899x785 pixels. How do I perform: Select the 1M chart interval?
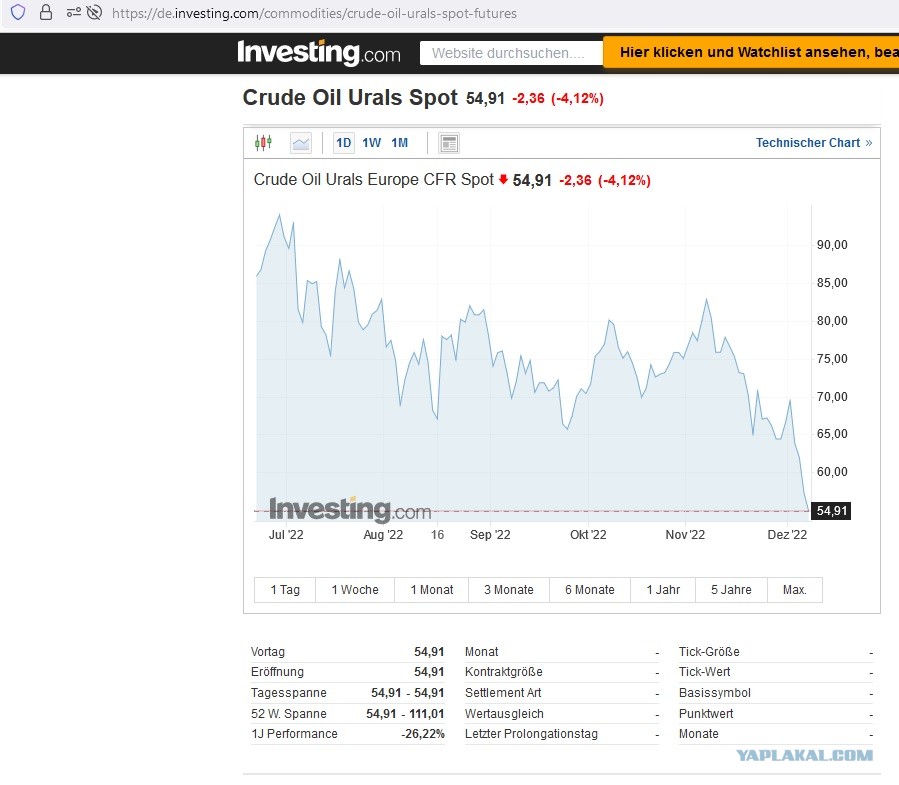399,143
